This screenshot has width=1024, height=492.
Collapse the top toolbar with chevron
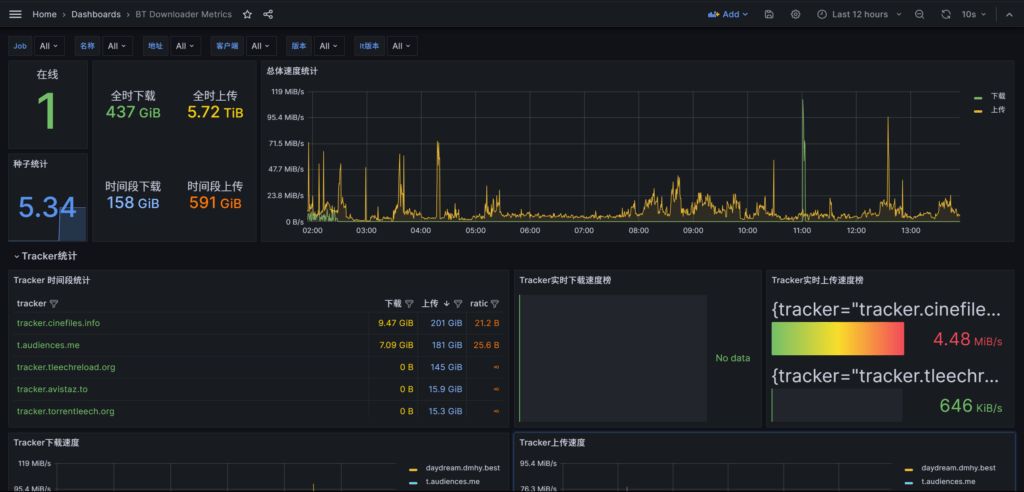tap(1008, 14)
